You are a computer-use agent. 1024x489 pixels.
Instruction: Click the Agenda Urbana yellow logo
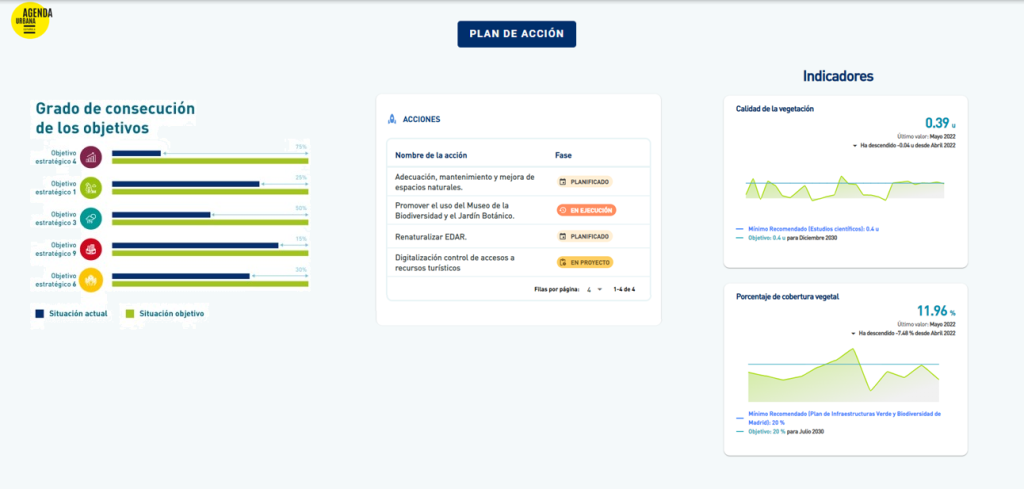pos(30,20)
